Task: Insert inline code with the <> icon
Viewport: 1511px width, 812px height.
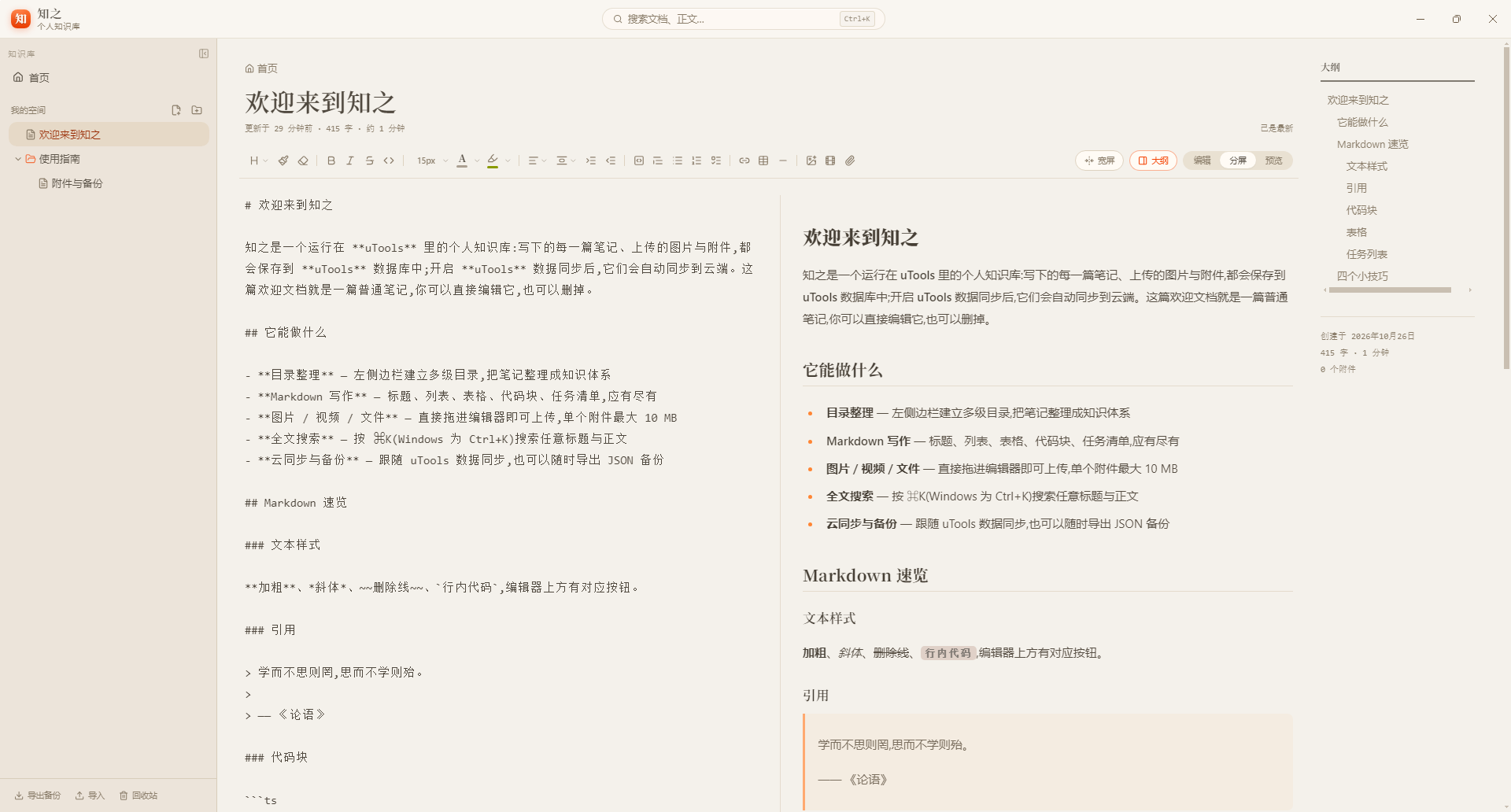Action: (x=389, y=161)
